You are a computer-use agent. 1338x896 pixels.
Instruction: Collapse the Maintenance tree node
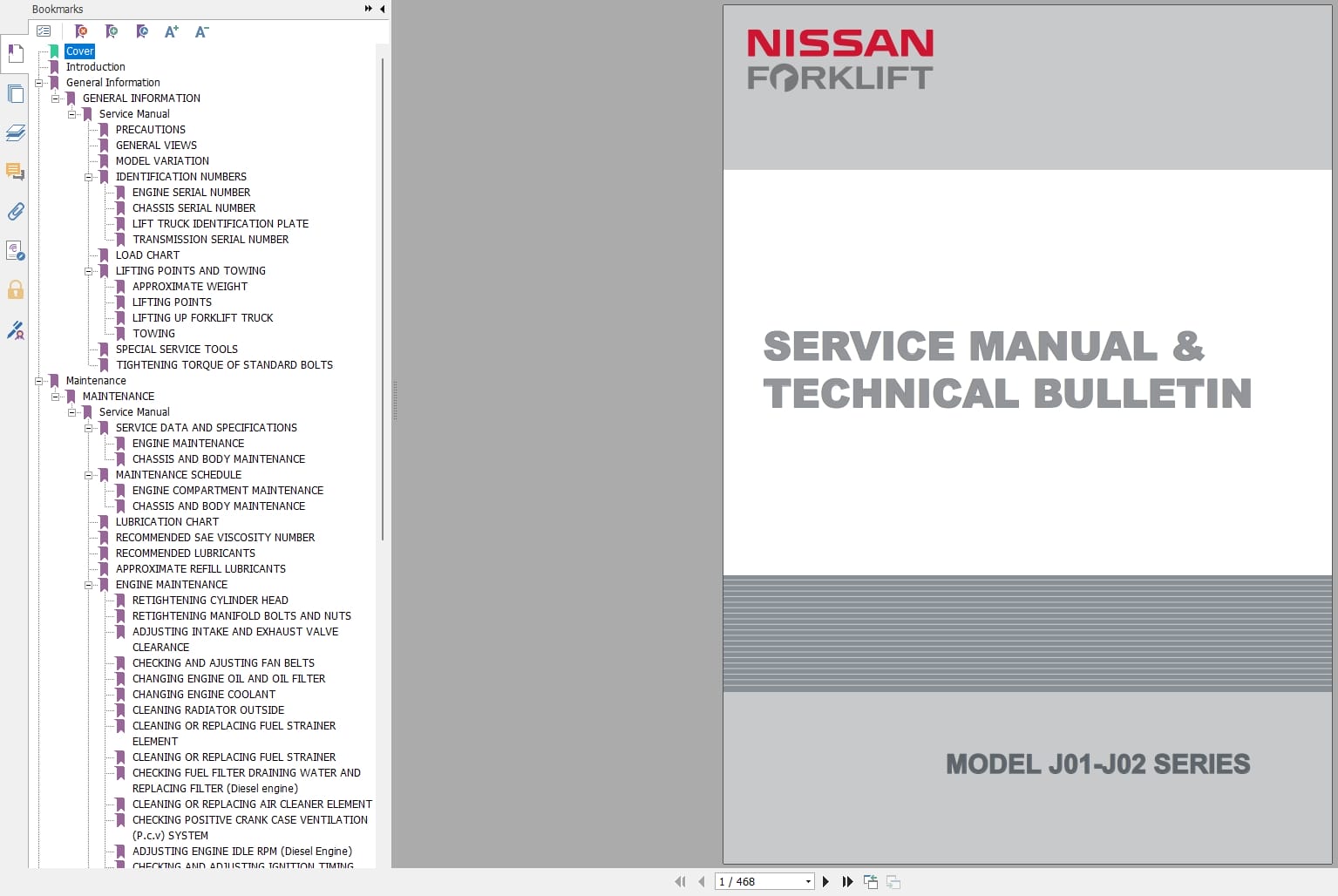(x=38, y=381)
